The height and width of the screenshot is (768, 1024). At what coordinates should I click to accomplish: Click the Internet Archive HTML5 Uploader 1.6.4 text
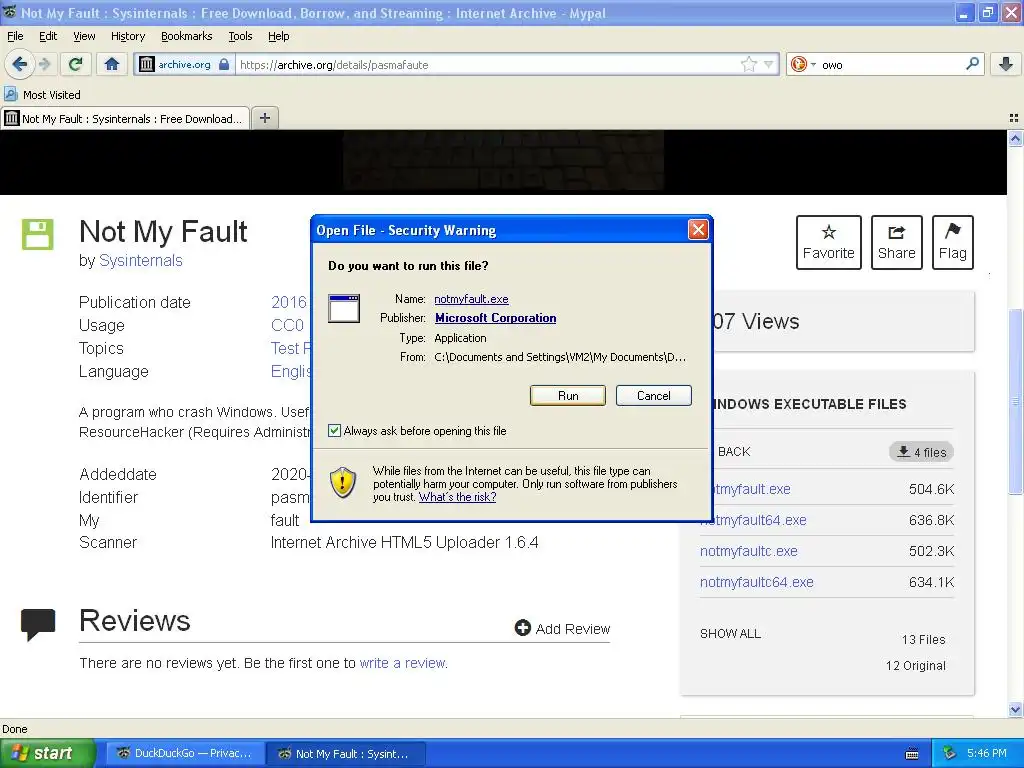pyautogui.click(x=404, y=543)
